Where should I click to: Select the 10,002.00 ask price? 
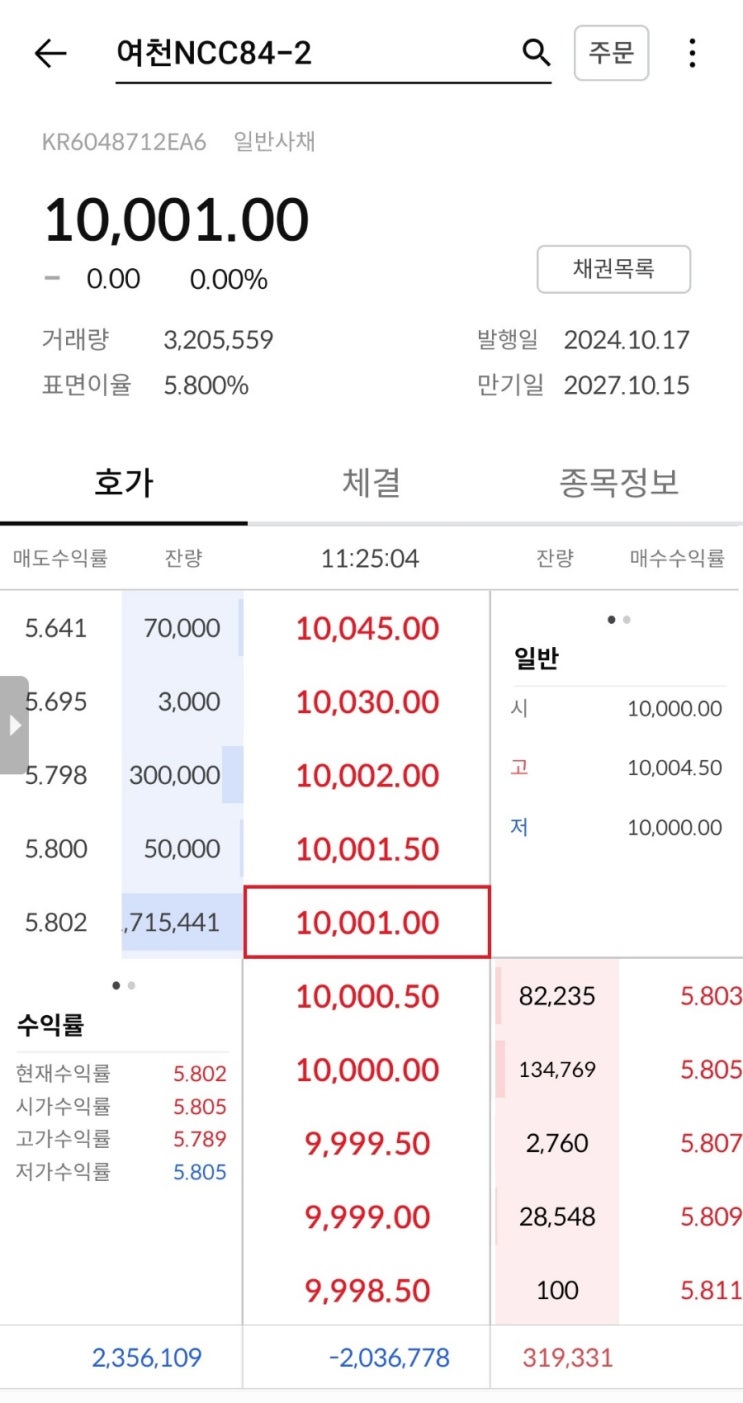[367, 776]
